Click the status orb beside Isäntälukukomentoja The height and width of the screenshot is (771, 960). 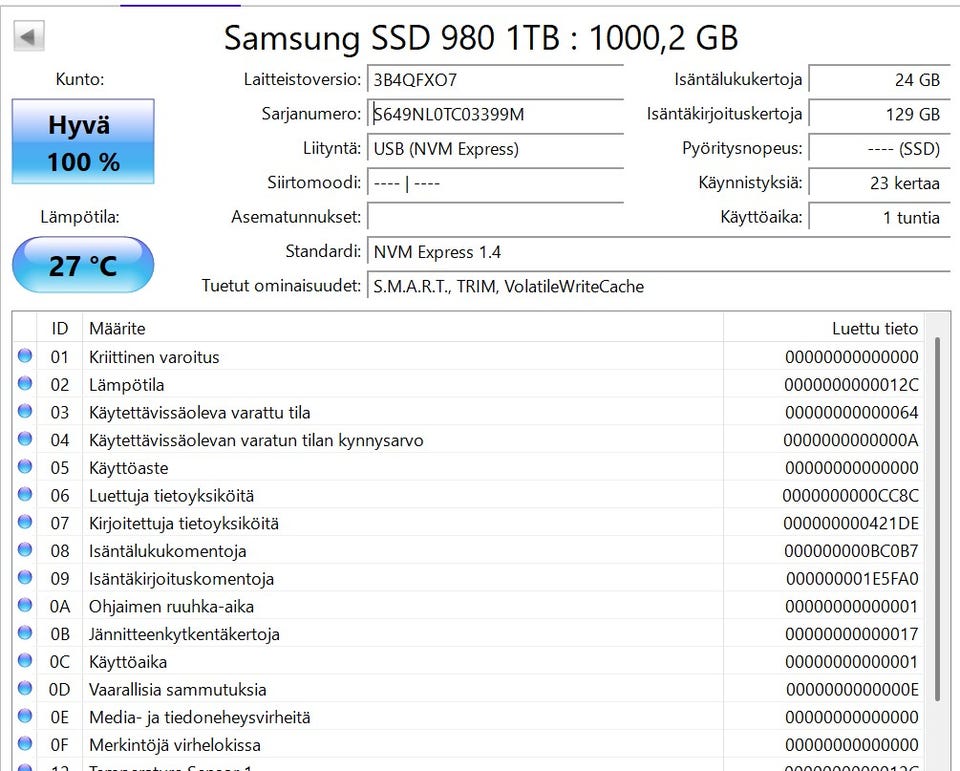pyautogui.click(x=24, y=551)
